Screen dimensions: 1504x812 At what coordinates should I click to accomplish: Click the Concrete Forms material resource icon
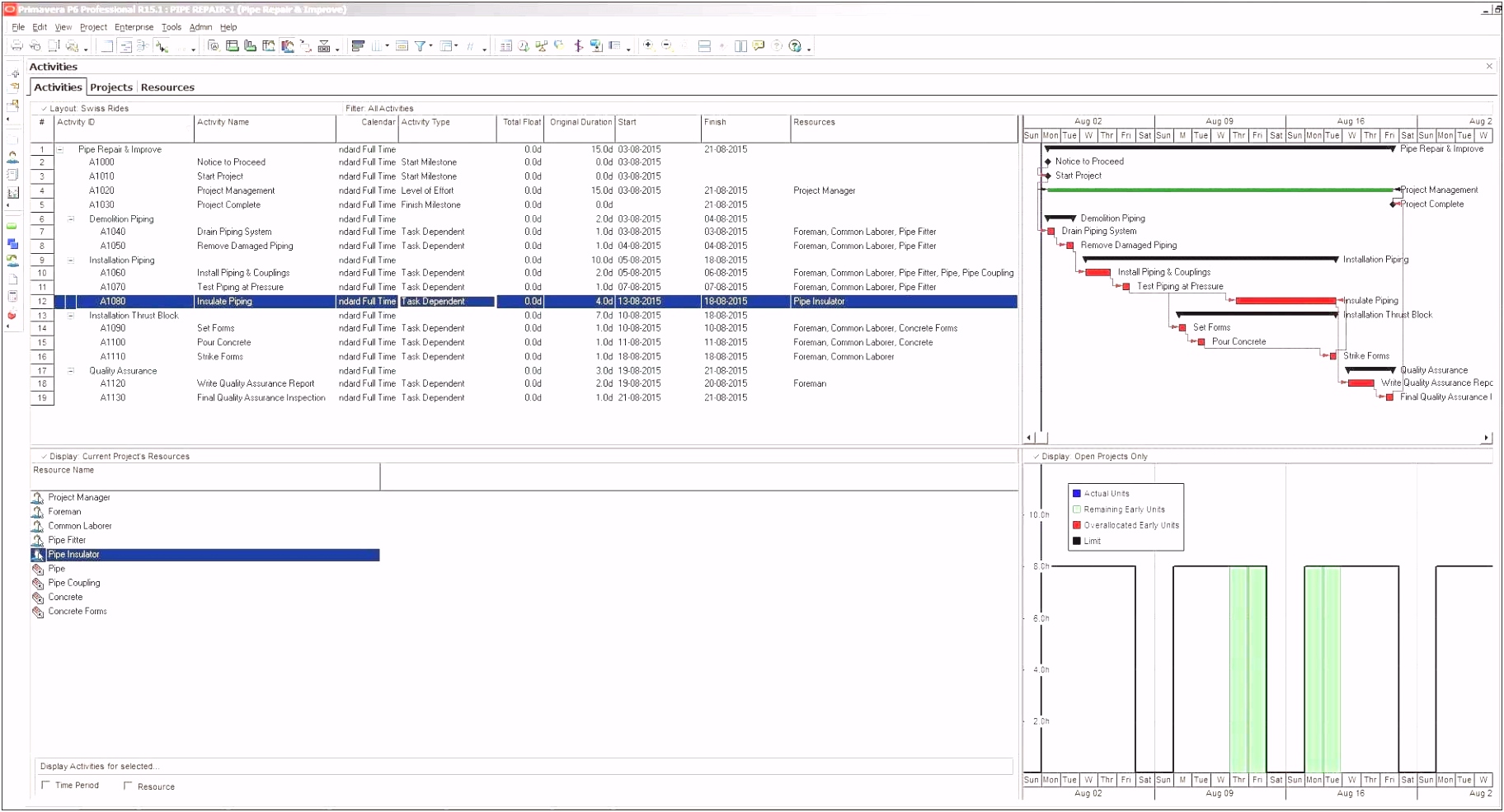point(38,612)
